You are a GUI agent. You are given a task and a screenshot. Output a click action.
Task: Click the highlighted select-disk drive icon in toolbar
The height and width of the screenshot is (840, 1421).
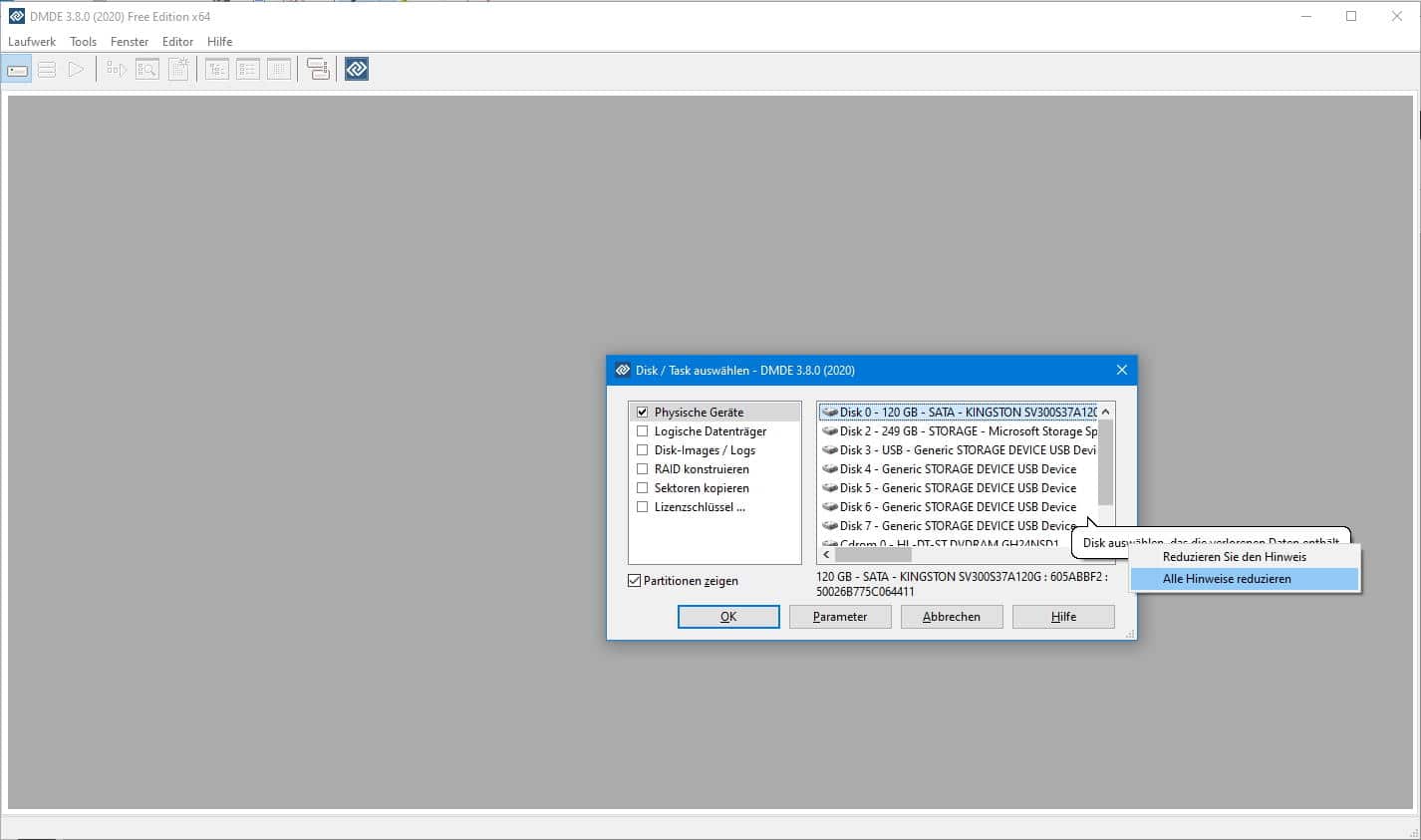pyautogui.click(x=17, y=69)
